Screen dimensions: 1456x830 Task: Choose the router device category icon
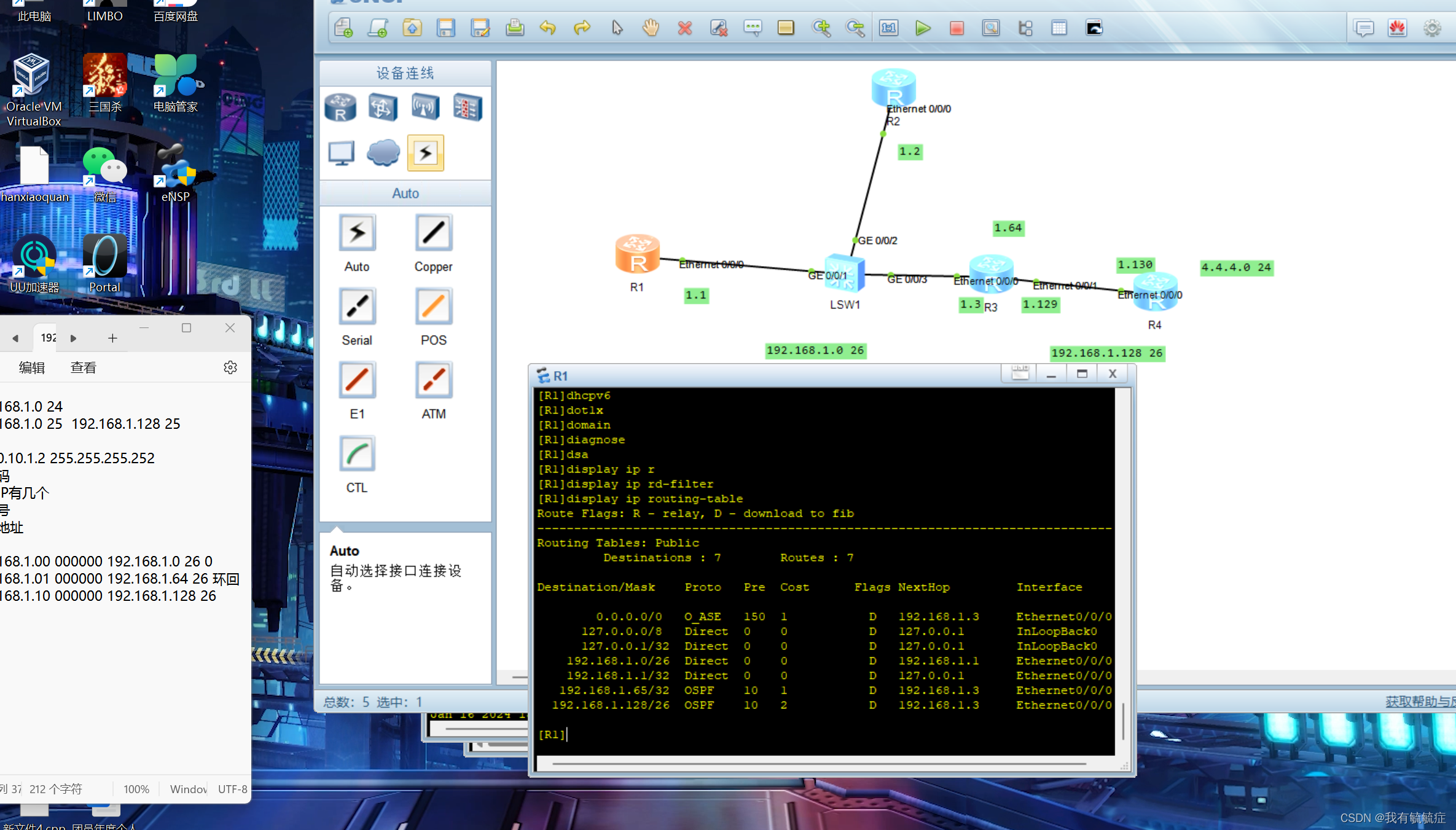pyautogui.click(x=340, y=108)
